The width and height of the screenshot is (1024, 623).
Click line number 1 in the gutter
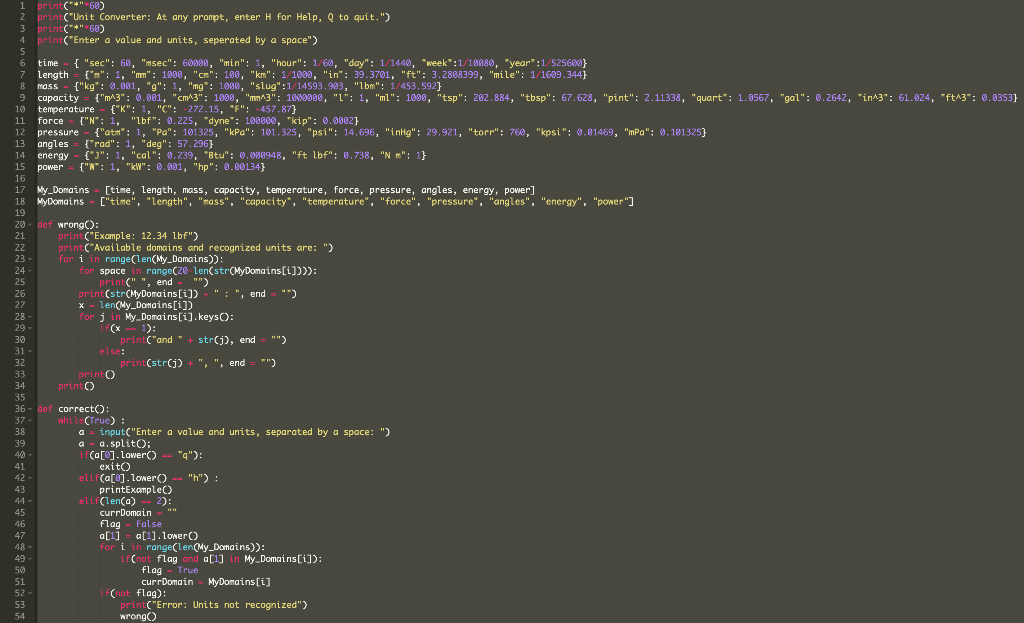click(x=20, y=4)
